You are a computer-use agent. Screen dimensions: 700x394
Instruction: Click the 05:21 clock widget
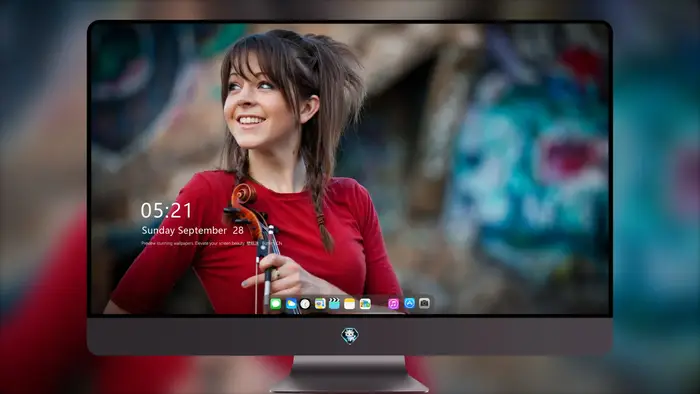(166, 211)
